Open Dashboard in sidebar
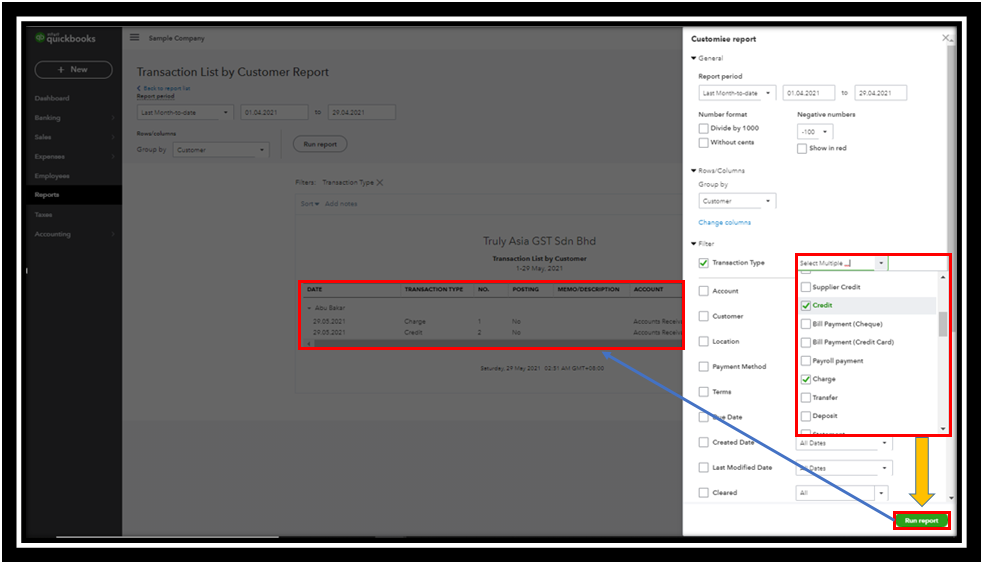The height and width of the screenshot is (563, 981). tap(52, 98)
